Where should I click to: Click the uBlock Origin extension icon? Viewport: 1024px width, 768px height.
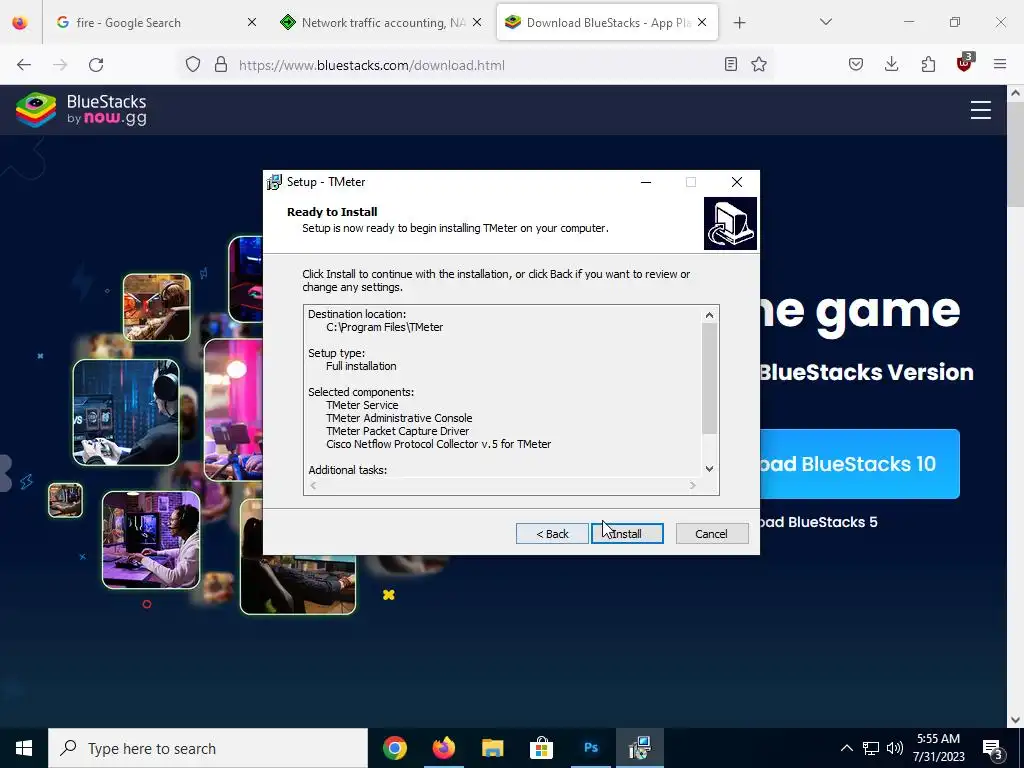coord(965,63)
